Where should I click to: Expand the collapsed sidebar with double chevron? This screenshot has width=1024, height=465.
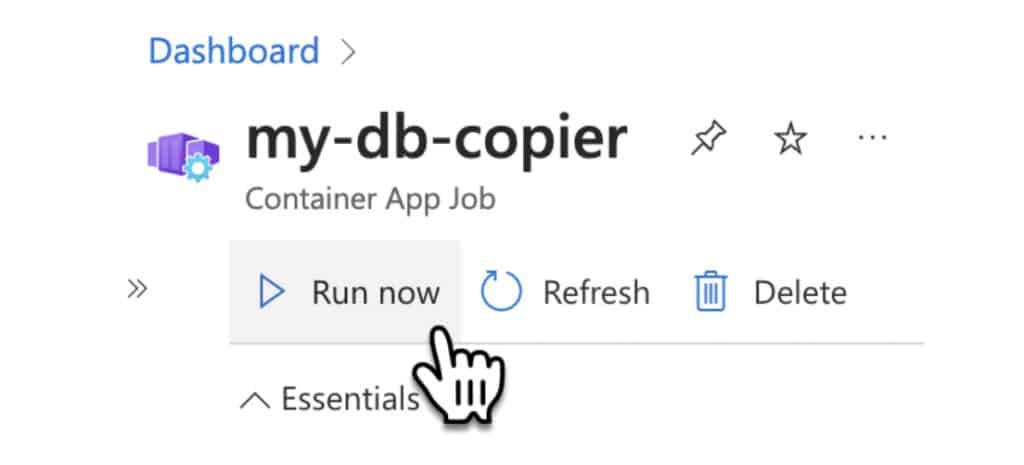(137, 288)
